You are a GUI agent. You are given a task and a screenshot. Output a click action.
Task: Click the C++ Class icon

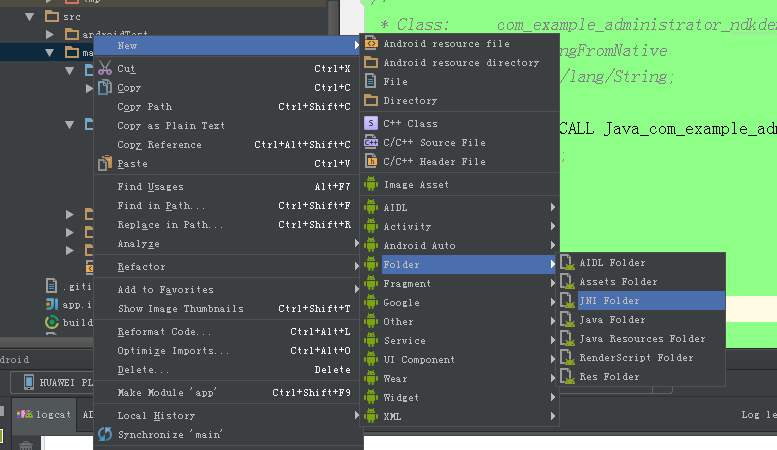pyautogui.click(x=371, y=123)
